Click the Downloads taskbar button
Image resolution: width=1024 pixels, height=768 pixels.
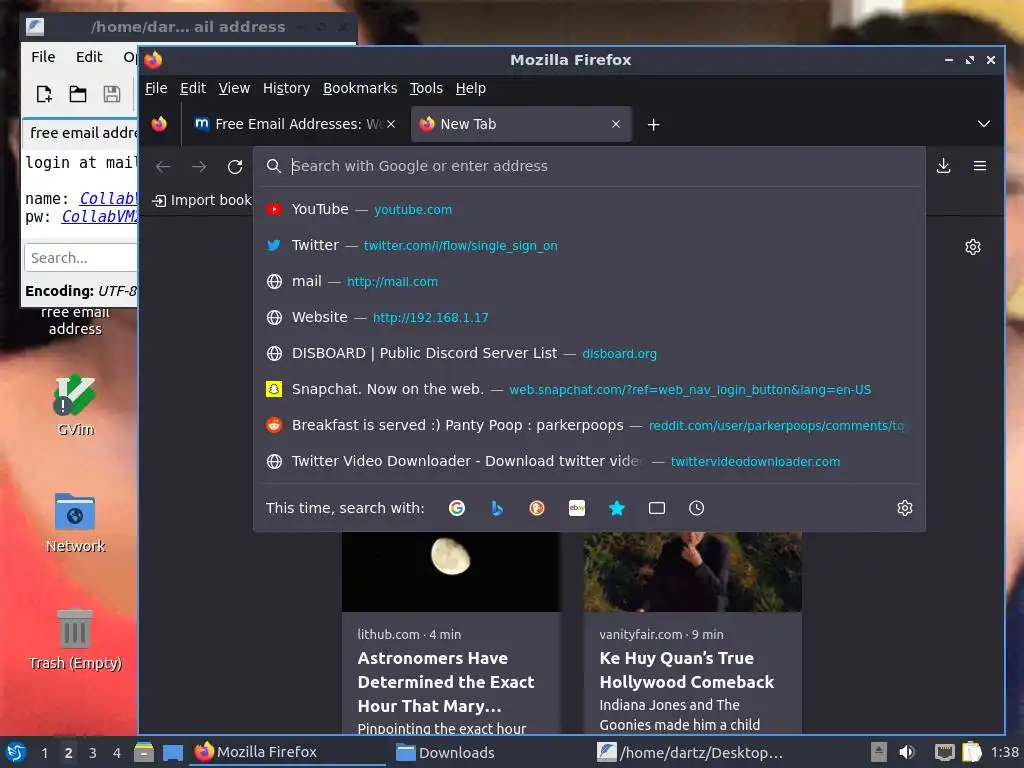490,753
